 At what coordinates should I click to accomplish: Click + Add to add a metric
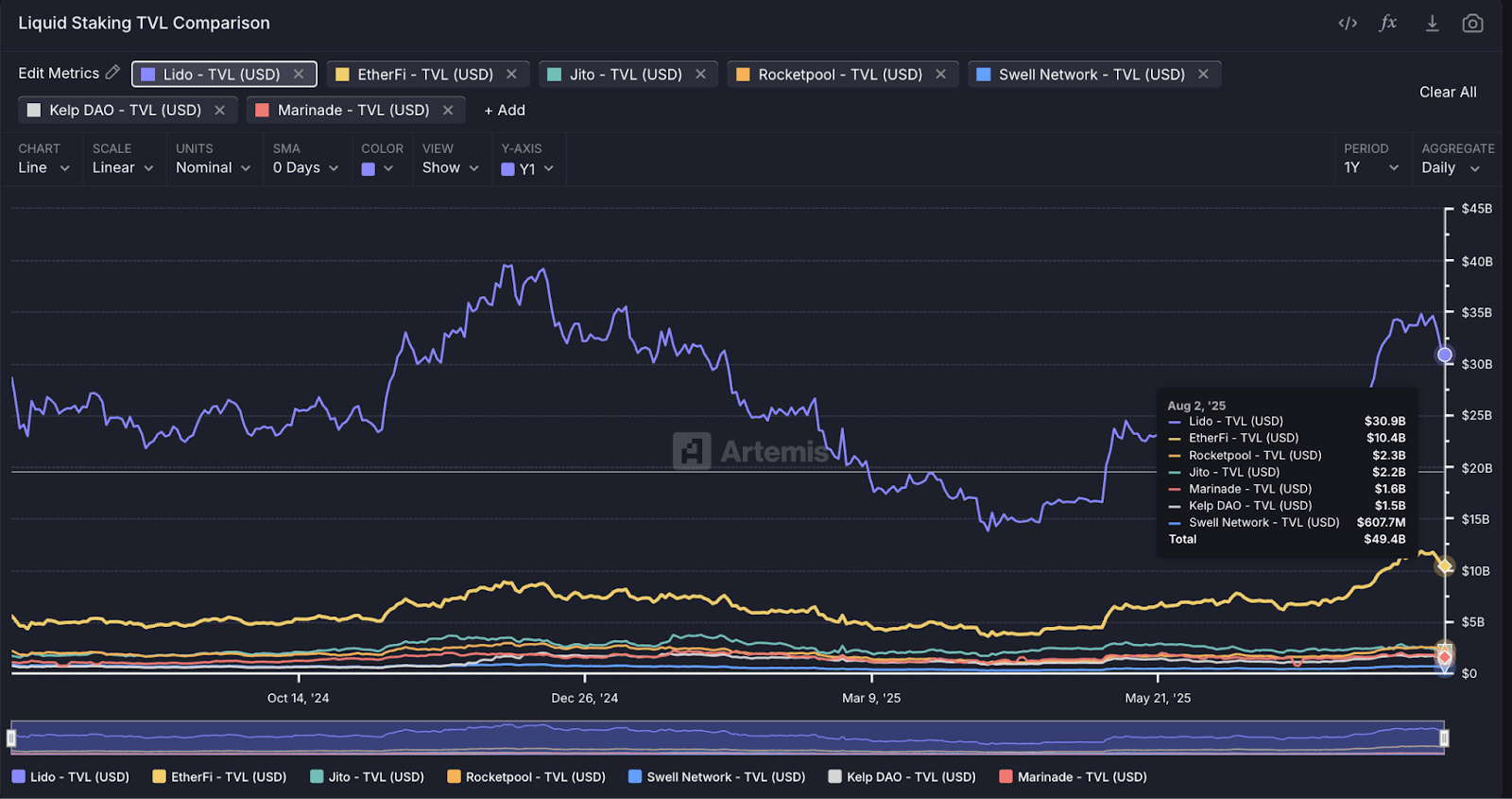click(505, 110)
